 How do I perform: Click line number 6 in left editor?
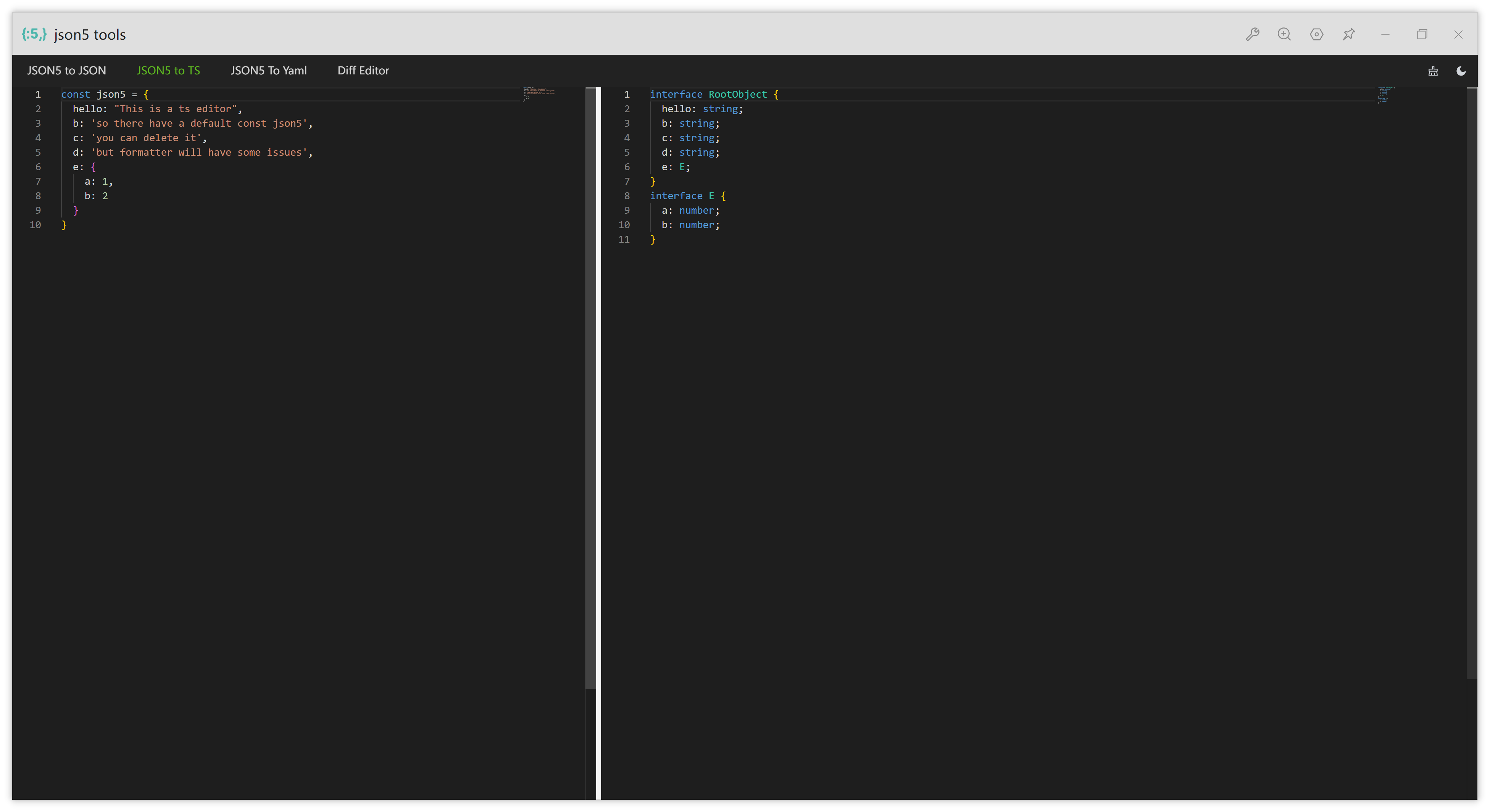38,167
